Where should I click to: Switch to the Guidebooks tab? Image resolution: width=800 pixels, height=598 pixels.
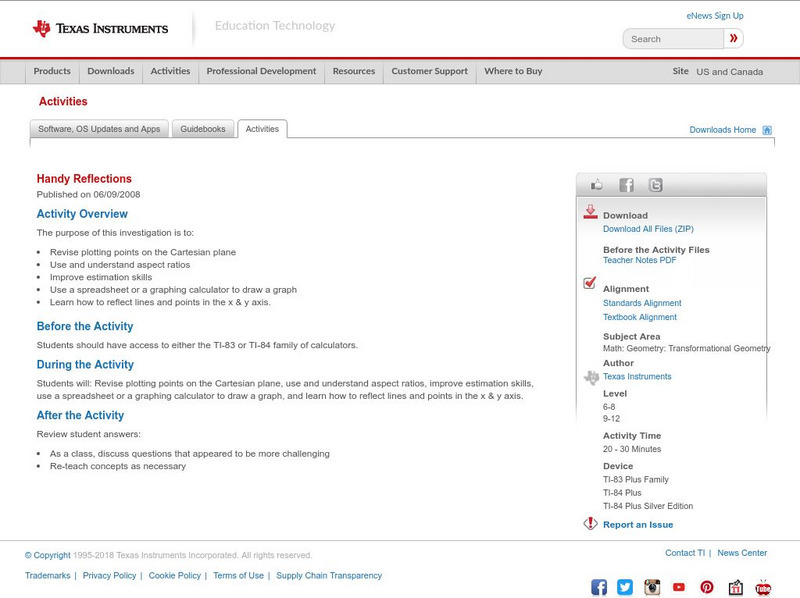(203, 129)
